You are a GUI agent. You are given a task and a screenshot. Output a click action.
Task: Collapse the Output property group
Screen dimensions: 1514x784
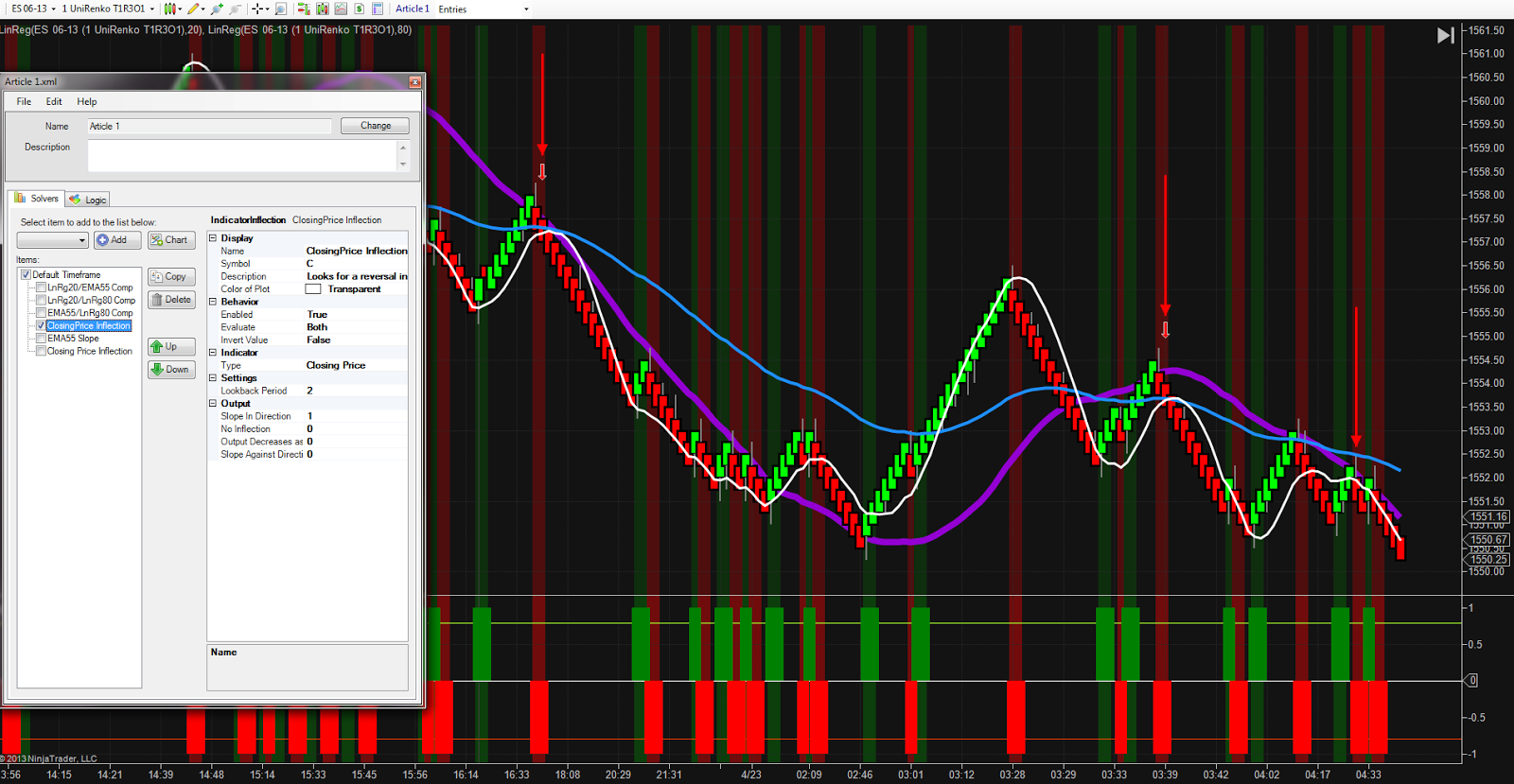pyautogui.click(x=213, y=404)
